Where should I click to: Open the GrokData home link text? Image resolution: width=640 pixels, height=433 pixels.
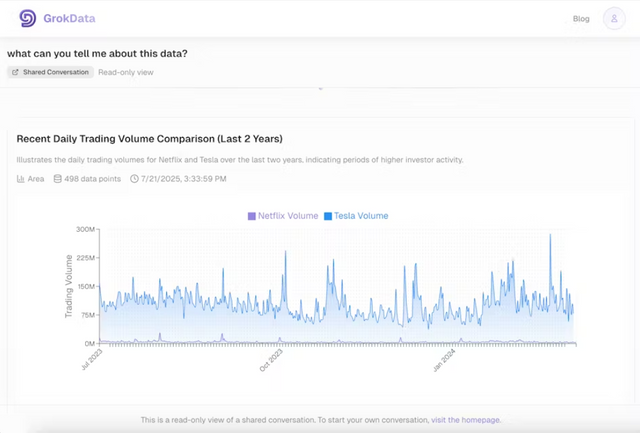click(x=69, y=18)
